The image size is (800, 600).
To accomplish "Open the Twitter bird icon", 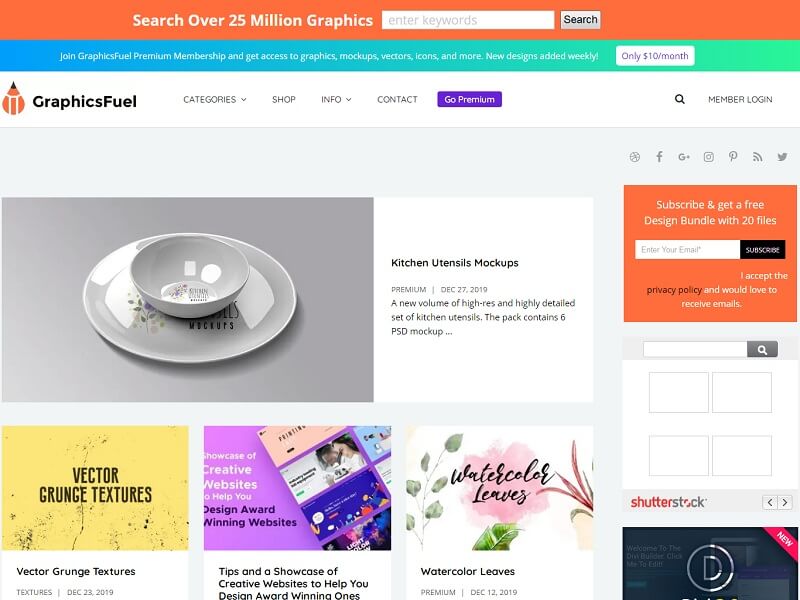I will 782,157.
